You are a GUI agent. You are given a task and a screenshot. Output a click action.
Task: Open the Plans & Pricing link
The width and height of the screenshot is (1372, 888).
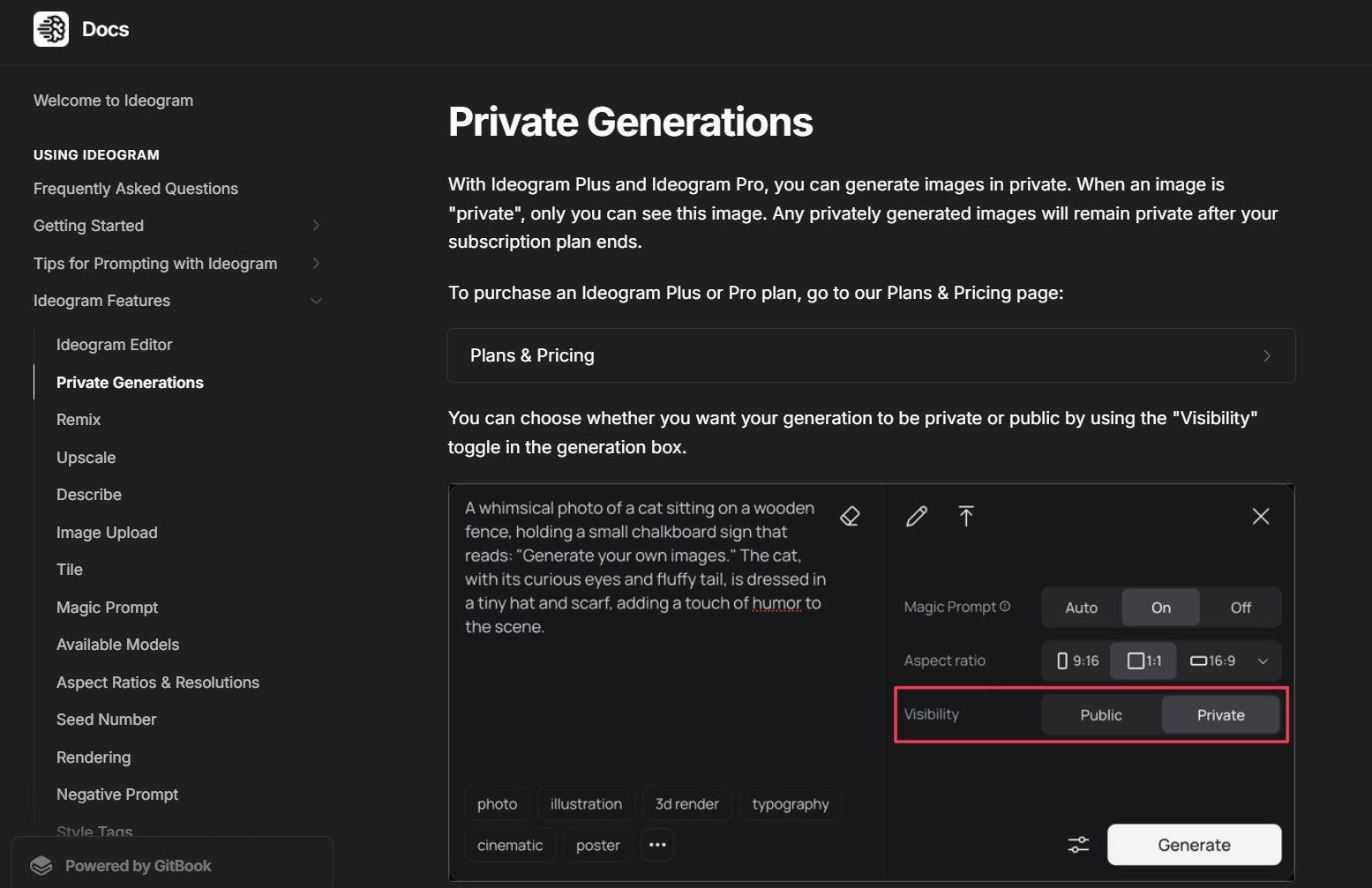[x=871, y=354]
